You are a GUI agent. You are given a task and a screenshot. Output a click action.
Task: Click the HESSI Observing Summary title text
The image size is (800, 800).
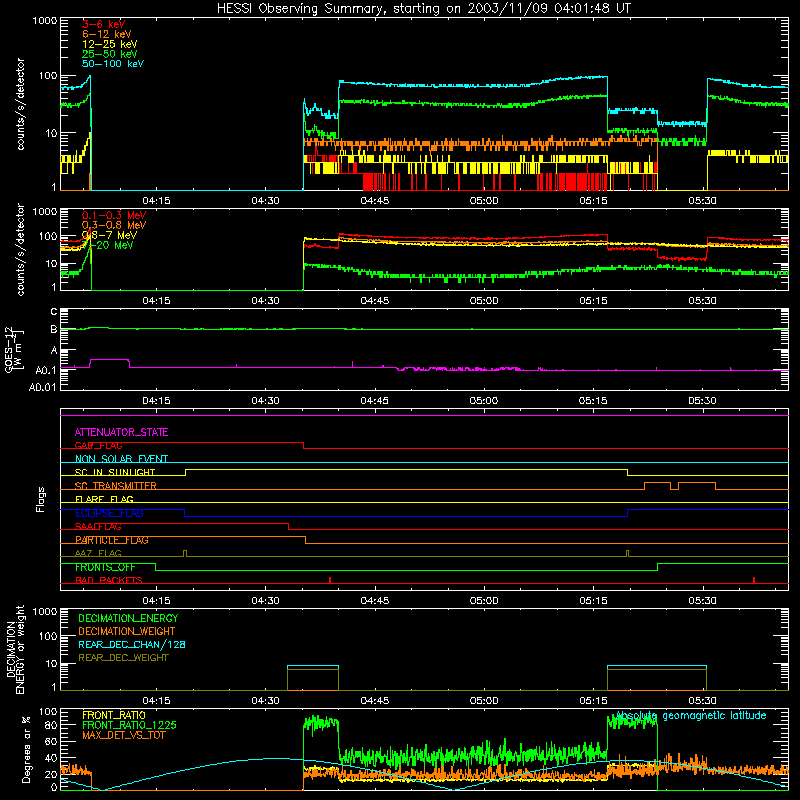(x=423, y=9)
